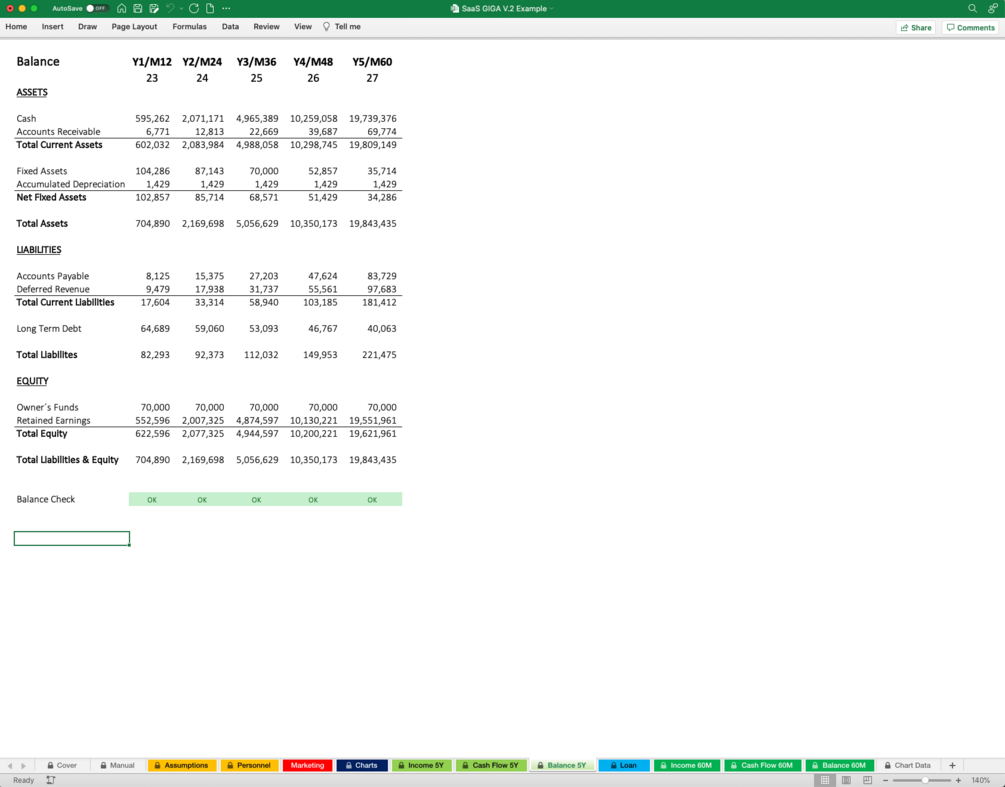Image resolution: width=1005 pixels, height=787 pixels.
Task: Click the 140% zoom level
Action: point(981,780)
